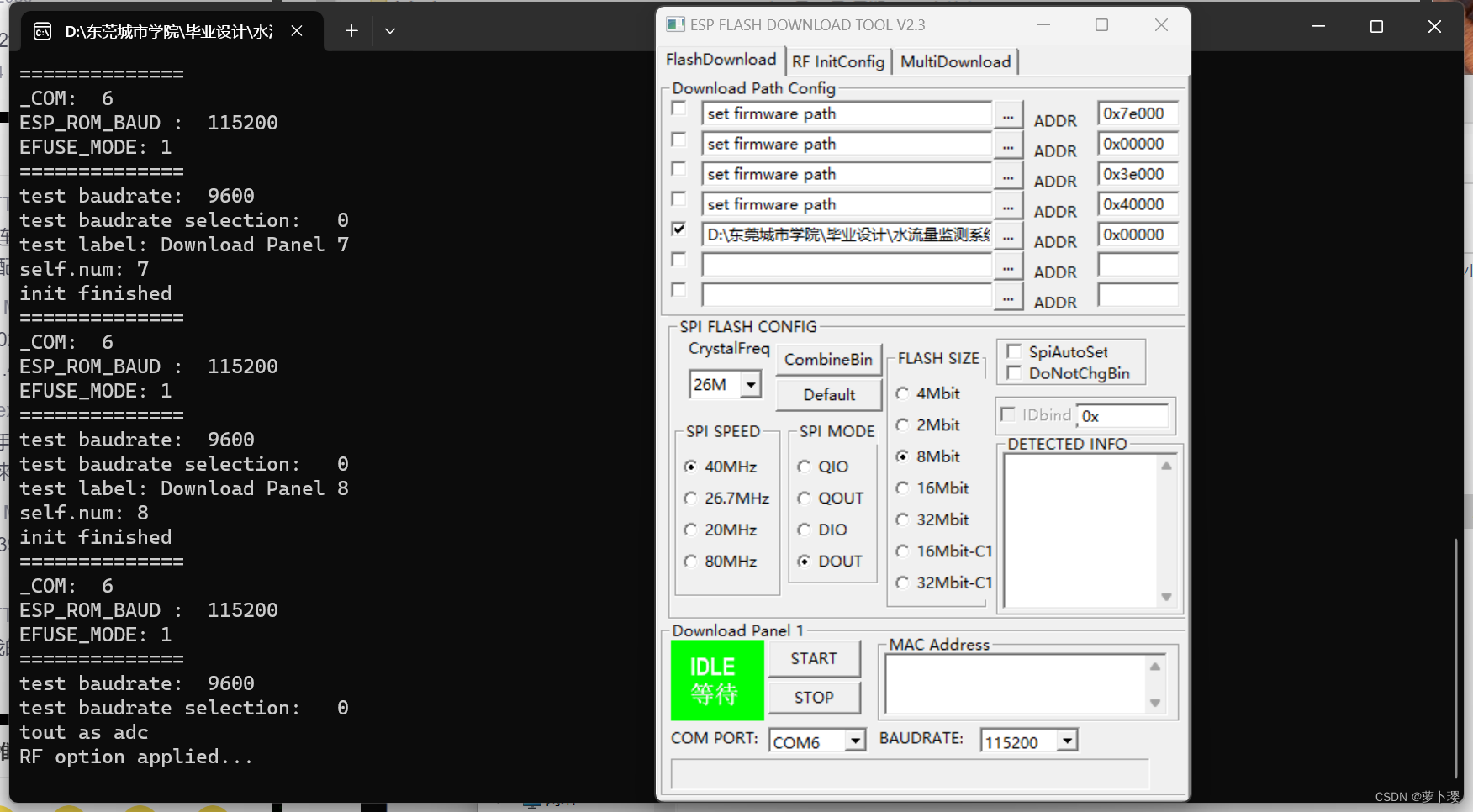
Task: Click the browse "..." button for first firmware path
Action: pyautogui.click(x=1007, y=116)
